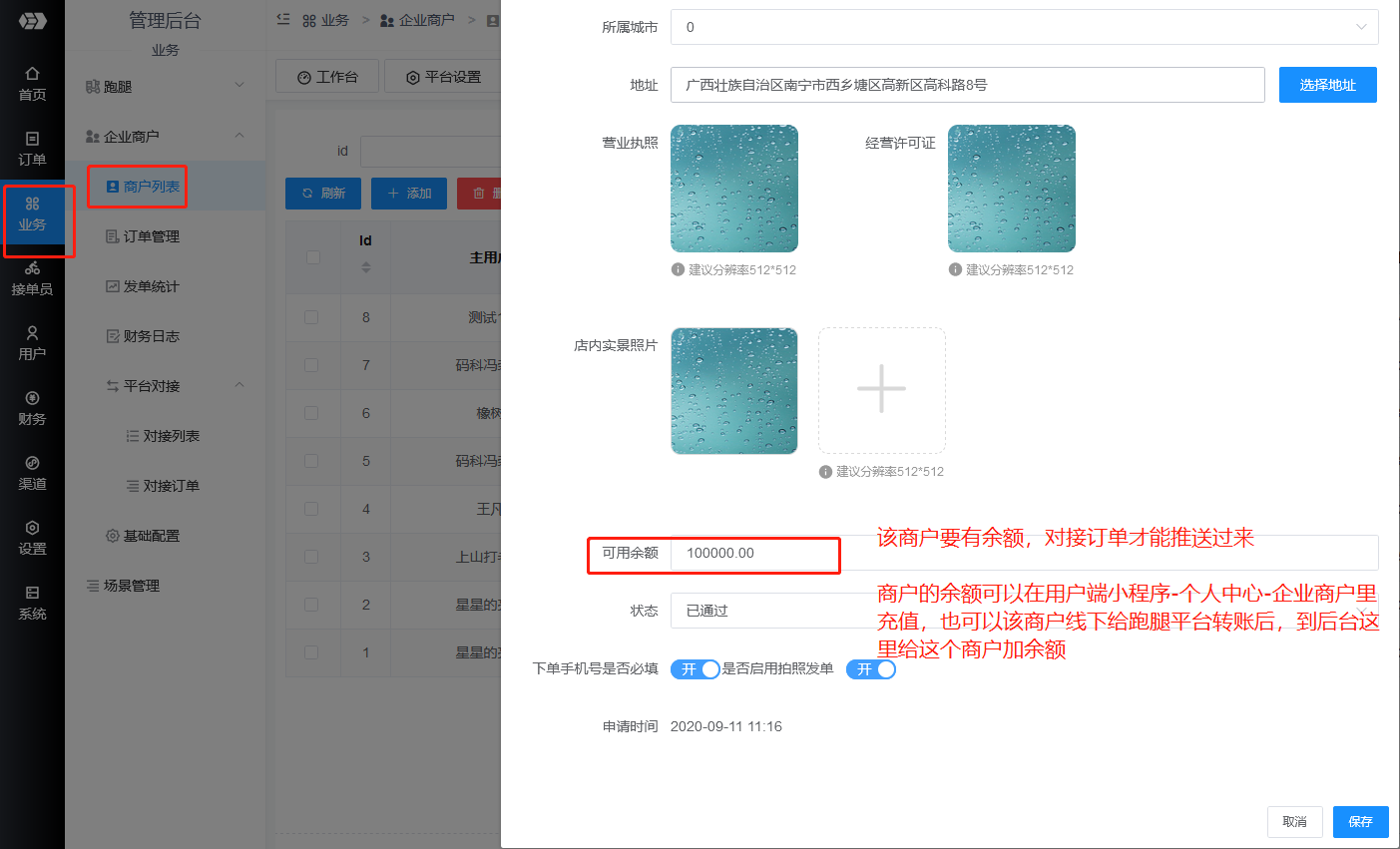
Task: Open the 接单员 section icon
Action: pyautogui.click(x=32, y=276)
